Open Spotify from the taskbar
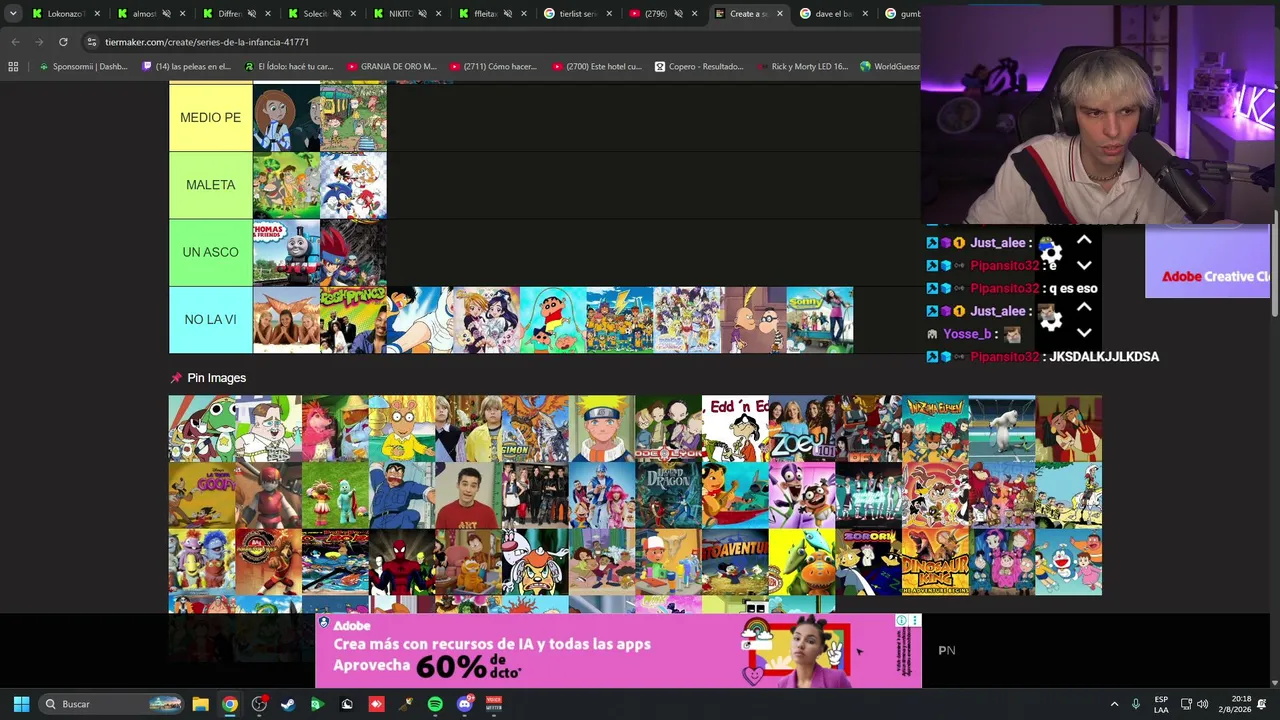Image resolution: width=1280 pixels, height=720 pixels. click(x=435, y=704)
